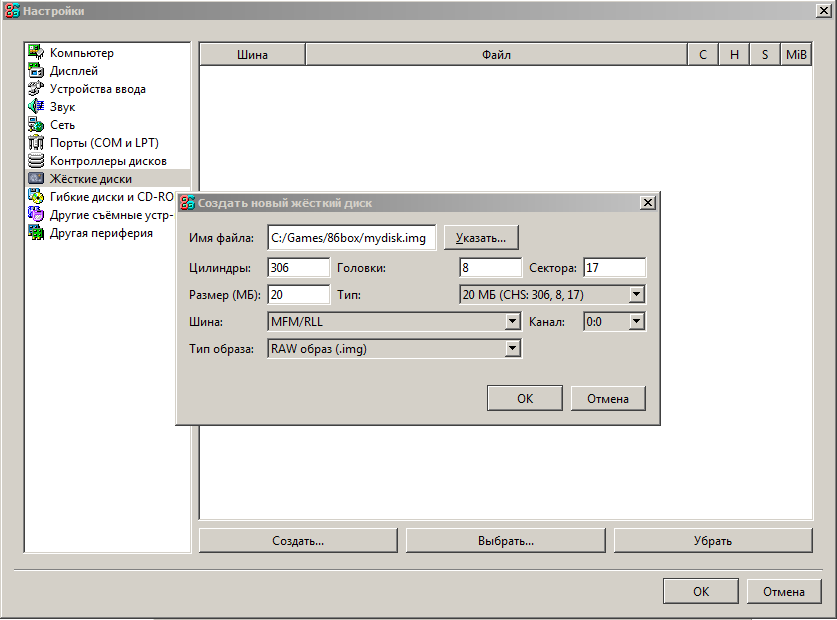Click the Компьютер category icon

36,52
